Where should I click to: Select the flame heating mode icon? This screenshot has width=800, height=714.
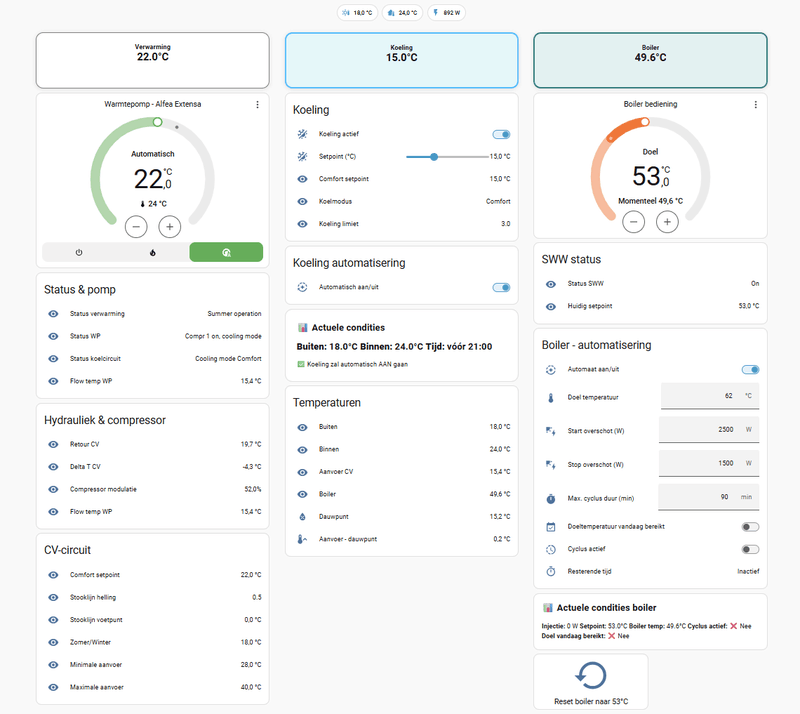pyautogui.click(x=153, y=253)
